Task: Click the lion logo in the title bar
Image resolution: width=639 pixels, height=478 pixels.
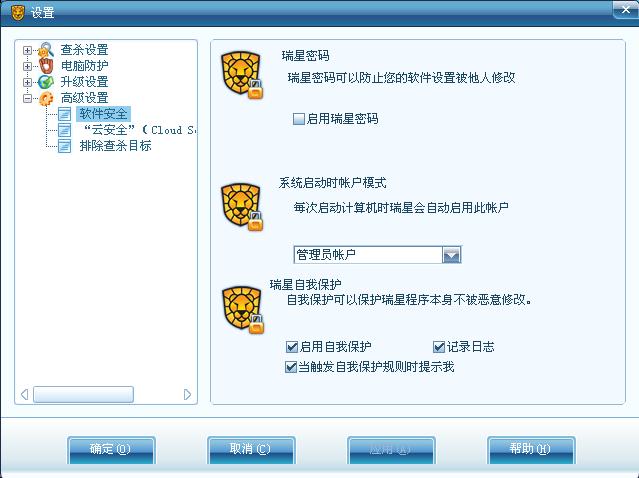Action: (17, 12)
